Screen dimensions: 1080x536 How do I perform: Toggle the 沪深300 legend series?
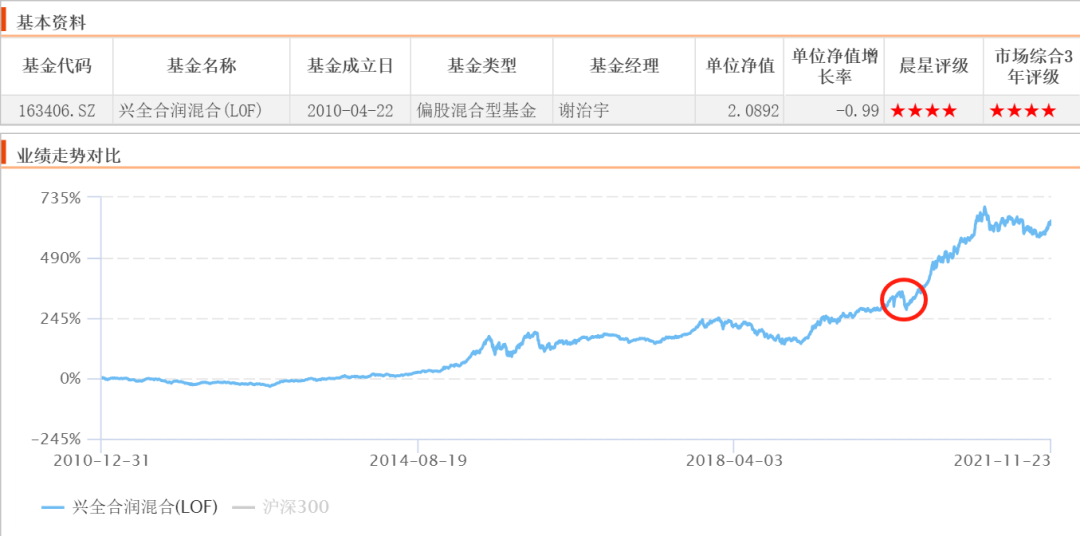(x=280, y=508)
